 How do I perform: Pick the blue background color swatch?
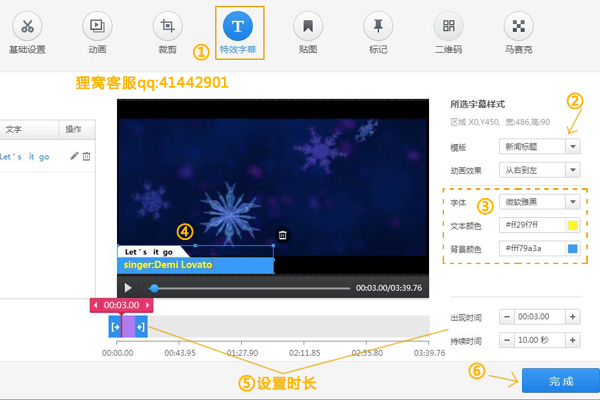pyautogui.click(x=572, y=249)
